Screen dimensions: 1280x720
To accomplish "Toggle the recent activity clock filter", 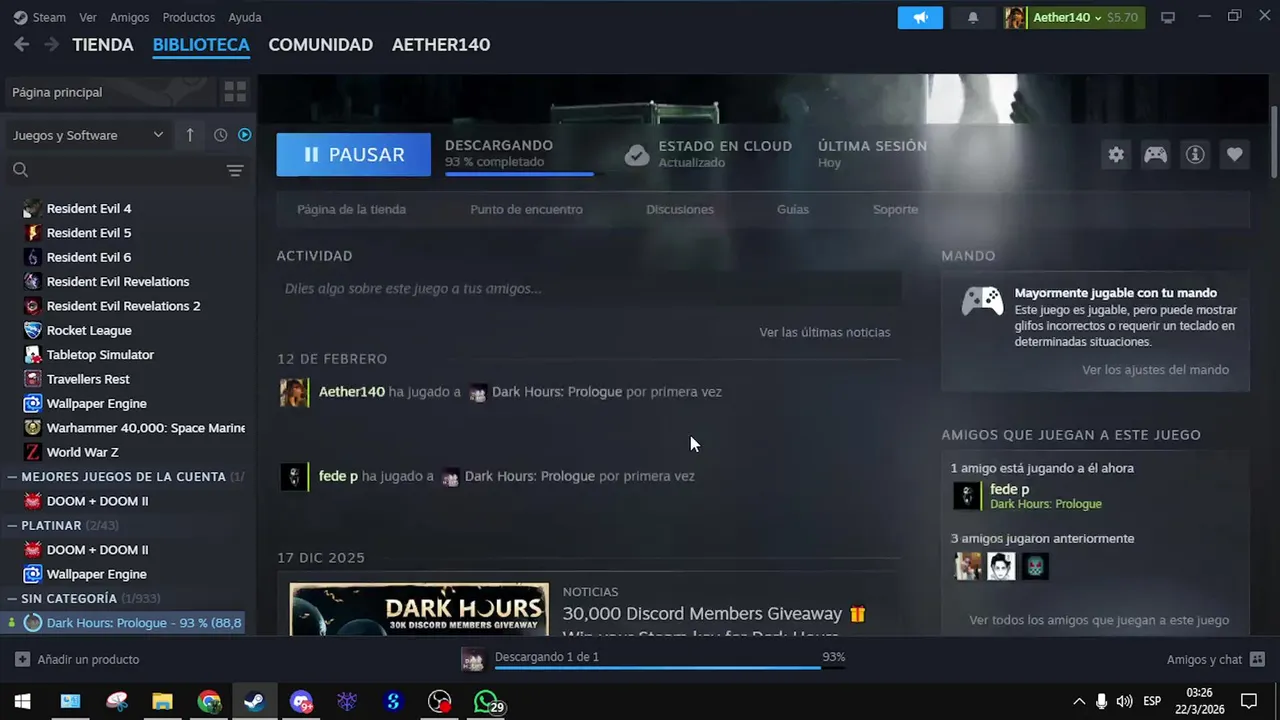I will pyautogui.click(x=220, y=135).
